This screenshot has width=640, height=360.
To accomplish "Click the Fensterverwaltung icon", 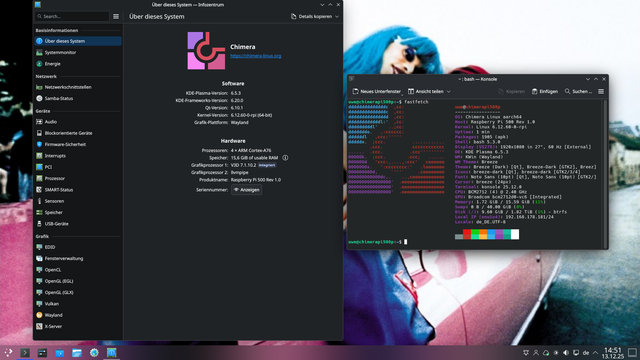I will [39, 258].
